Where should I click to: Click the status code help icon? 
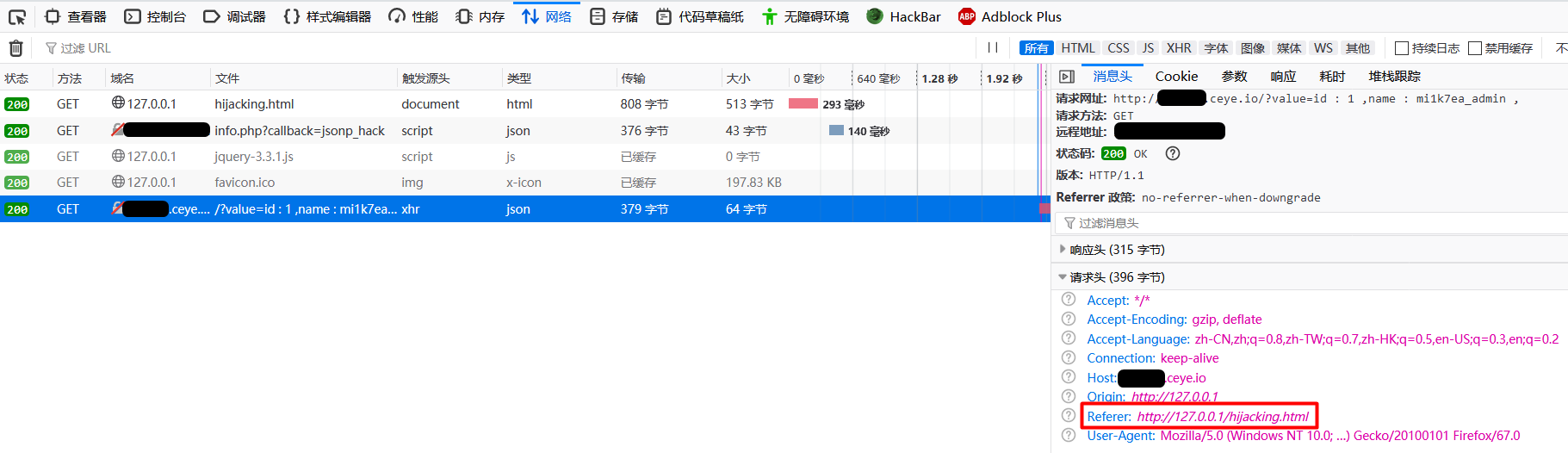point(1172,153)
